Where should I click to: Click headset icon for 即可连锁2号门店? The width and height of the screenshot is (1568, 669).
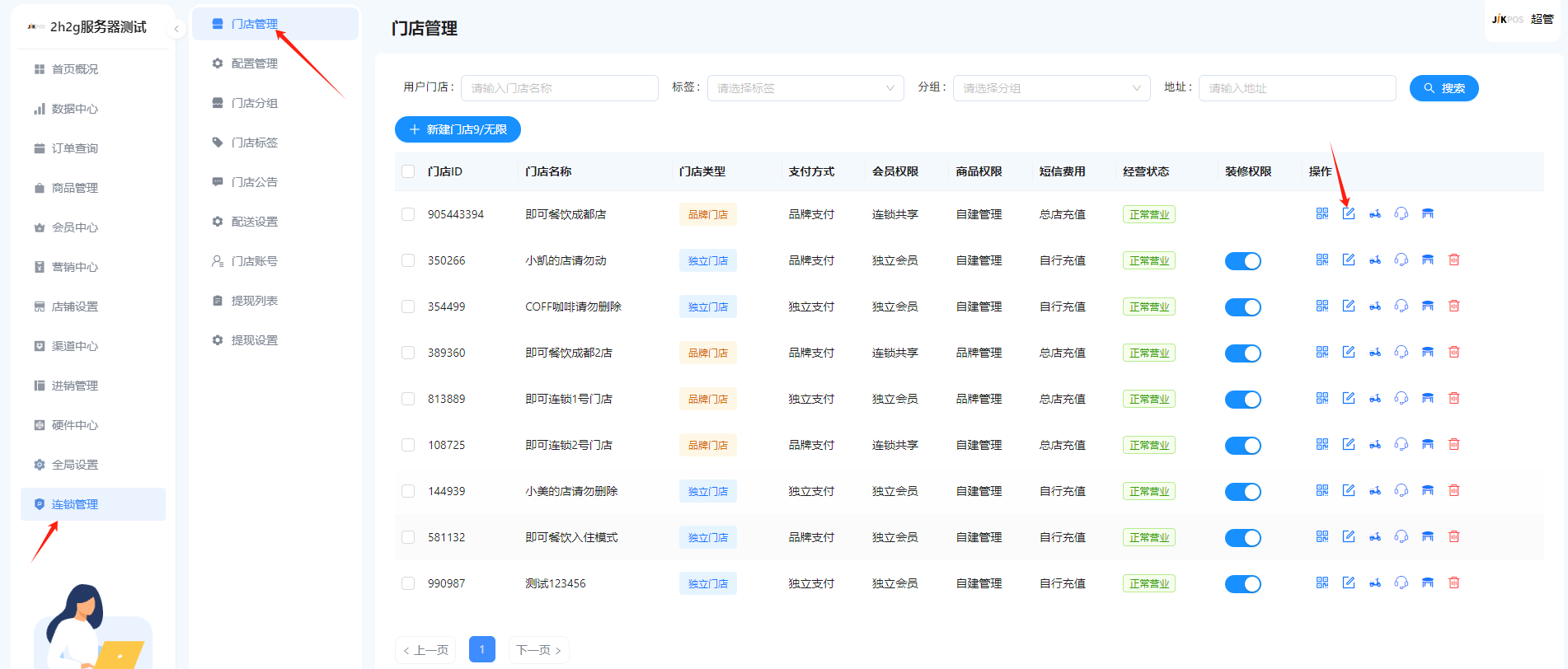1401,444
